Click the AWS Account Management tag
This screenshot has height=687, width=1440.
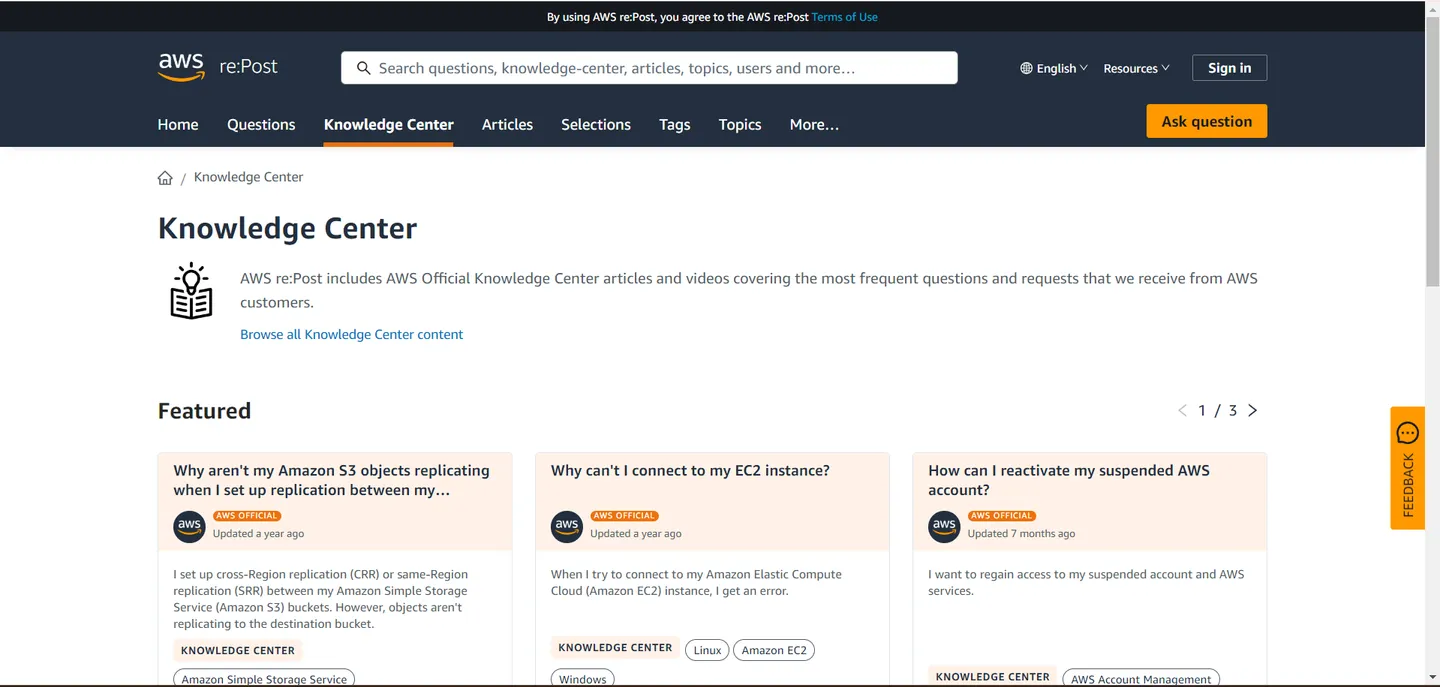(1141, 678)
